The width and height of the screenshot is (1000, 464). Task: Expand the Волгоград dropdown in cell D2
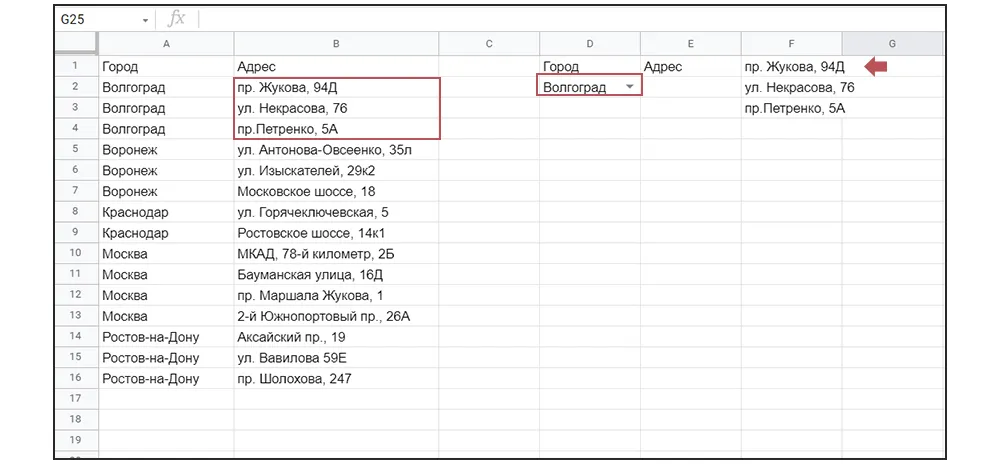pos(629,87)
